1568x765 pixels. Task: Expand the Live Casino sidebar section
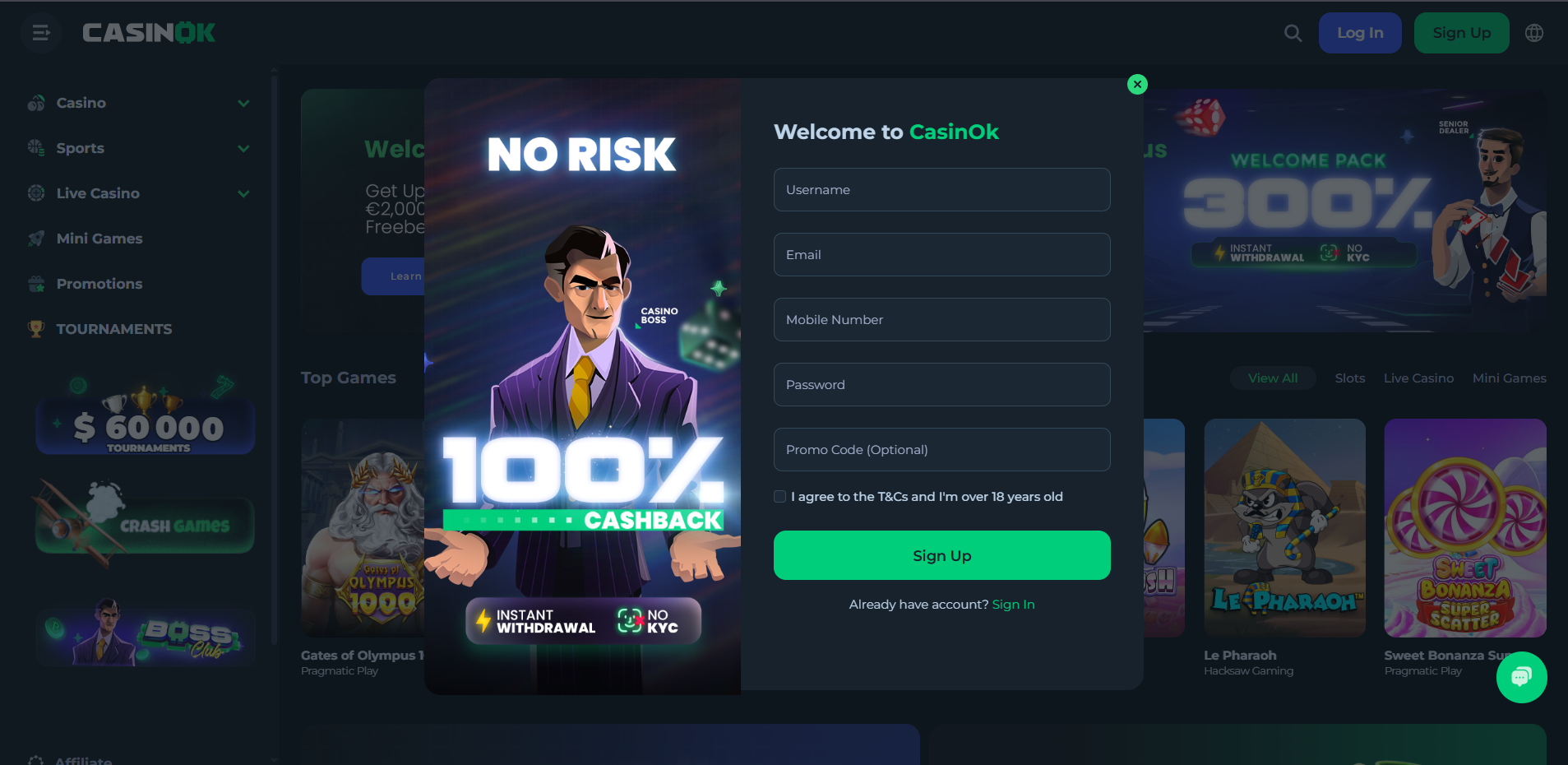pyautogui.click(x=243, y=194)
